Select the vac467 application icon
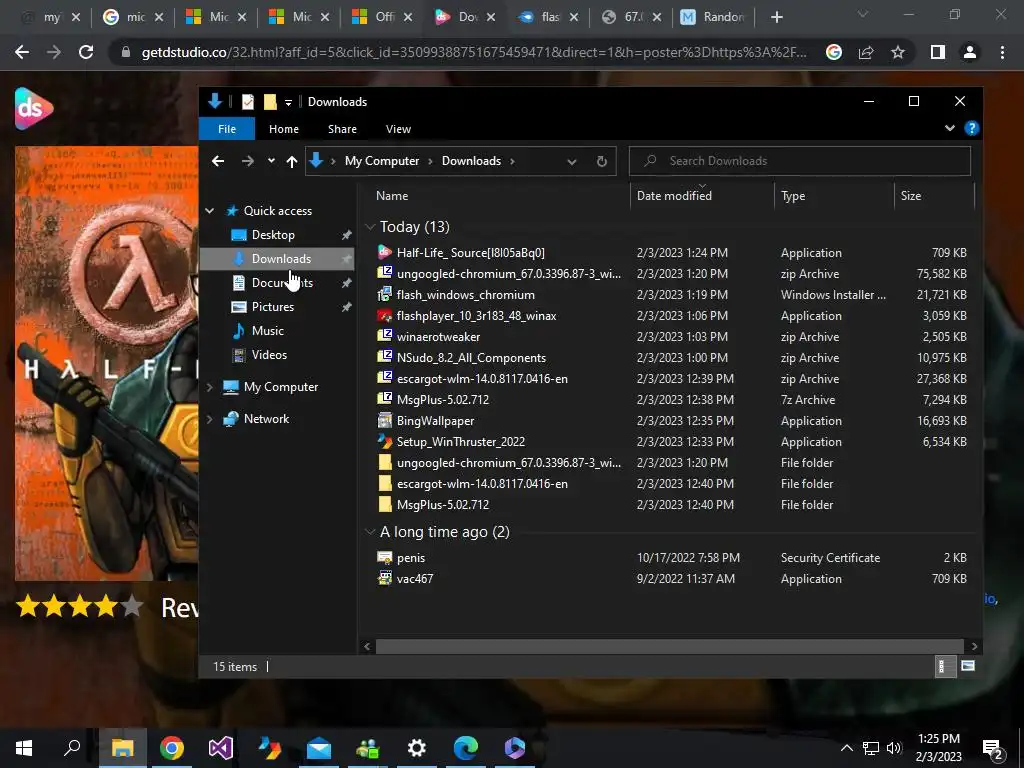 [x=385, y=579]
